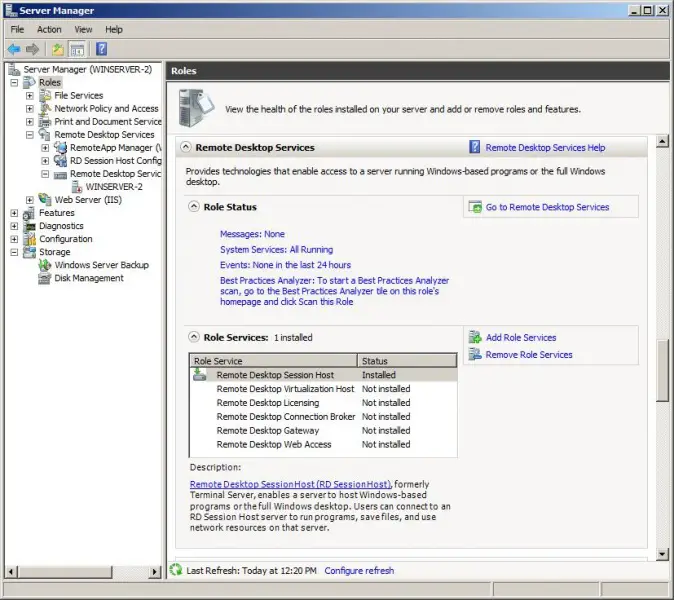Image resolution: width=674 pixels, height=600 pixels.
Task: Click the RD Session Host Configuration icon
Action: tap(60, 161)
